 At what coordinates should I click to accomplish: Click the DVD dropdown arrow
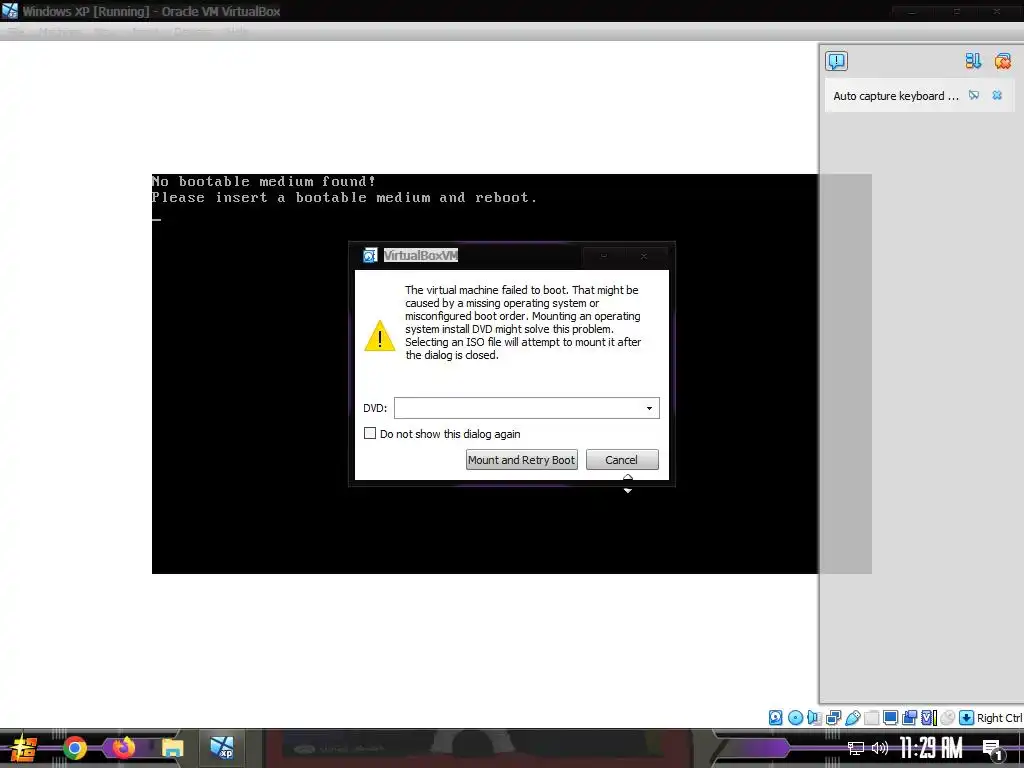649,408
